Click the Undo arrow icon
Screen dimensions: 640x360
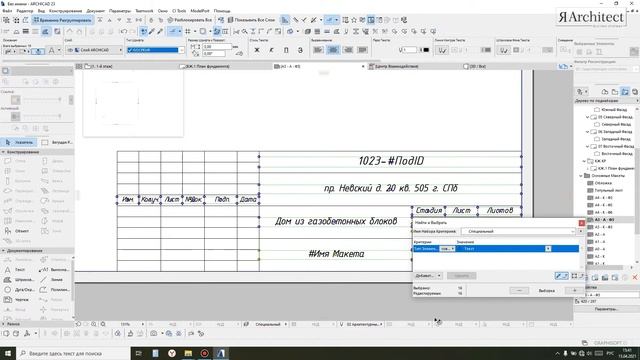(124, 31)
